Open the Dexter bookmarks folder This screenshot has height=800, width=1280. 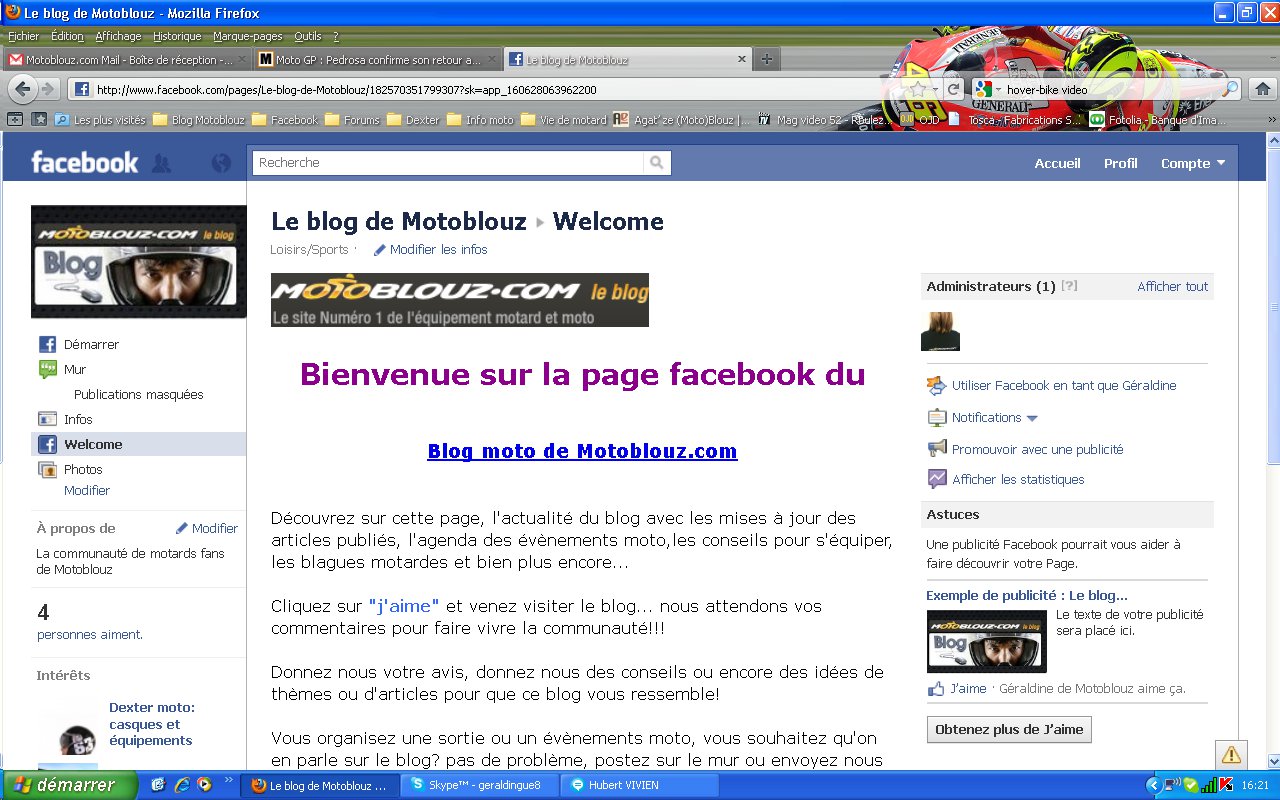point(413,120)
